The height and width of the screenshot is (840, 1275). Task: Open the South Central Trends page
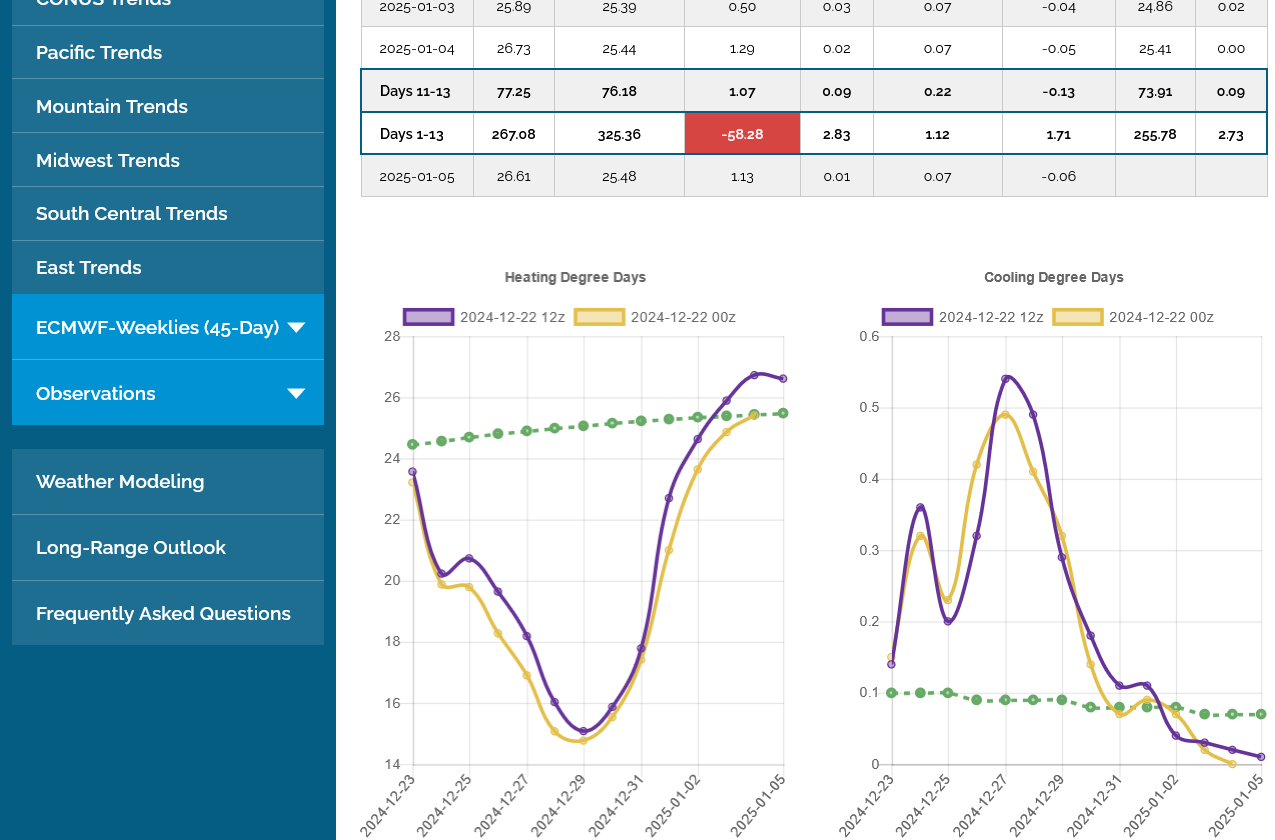point(132,214)
